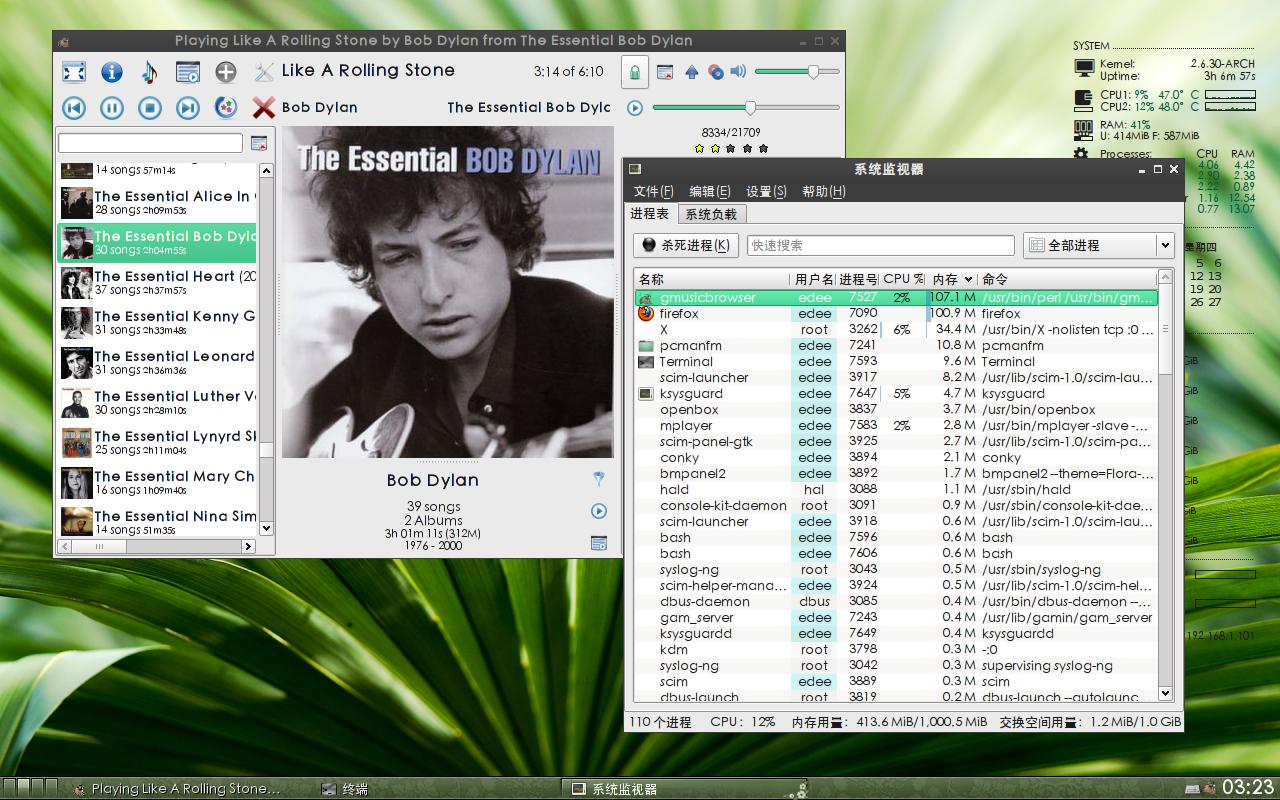Click the colored stars circle icon next to Next
Image resolution: width=1280 pixels, height=800 pixels.
click(226, 108)
